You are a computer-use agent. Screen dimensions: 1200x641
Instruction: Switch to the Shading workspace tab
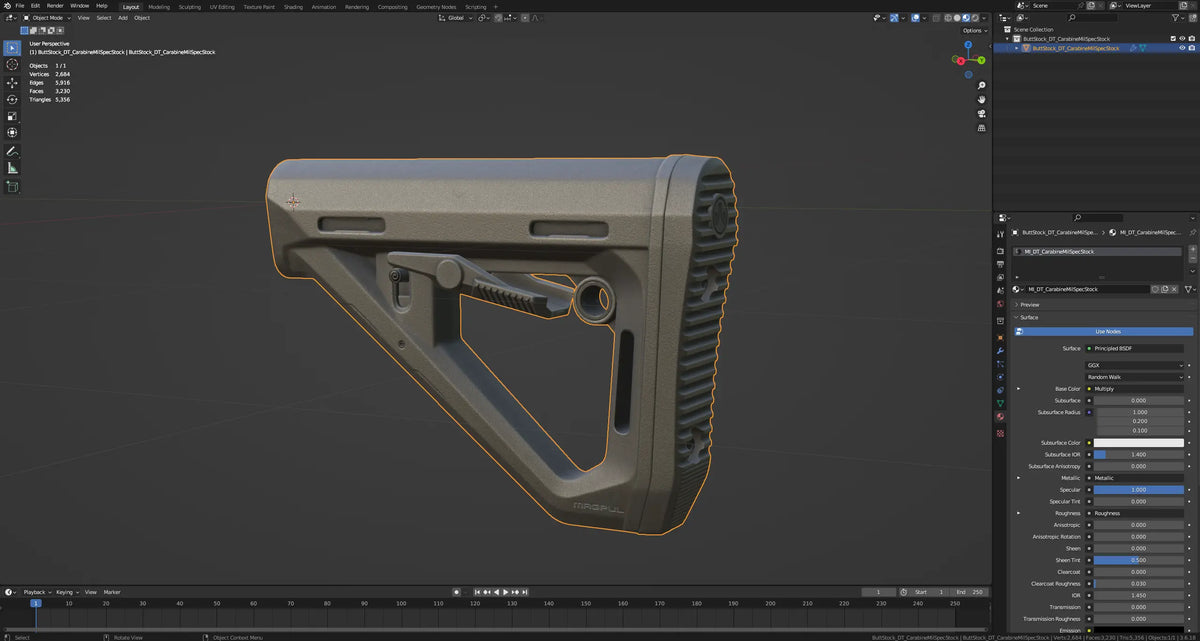[x=293, y=6]
